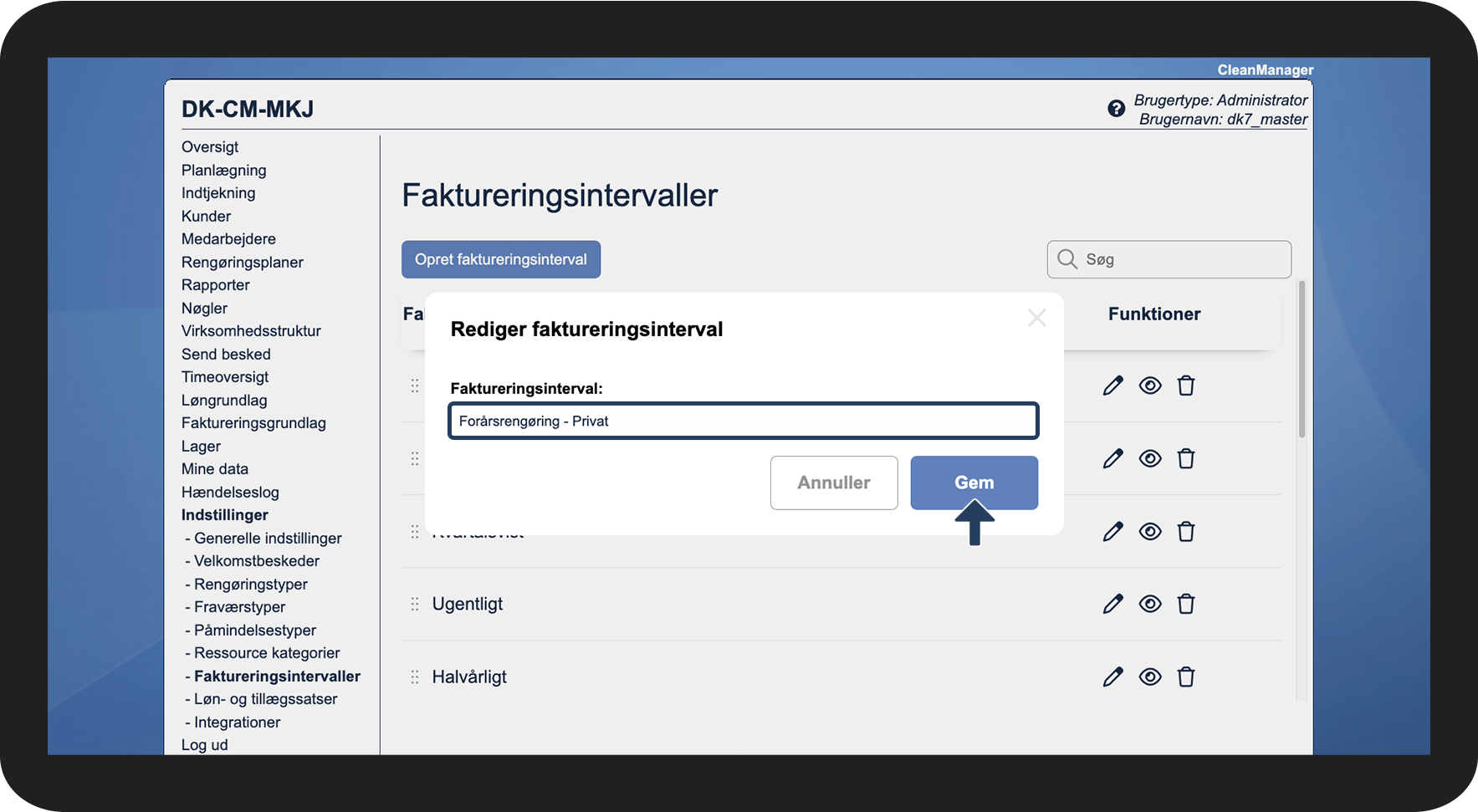Click Log ud
1478x812 pixels.
pos(205,745)
